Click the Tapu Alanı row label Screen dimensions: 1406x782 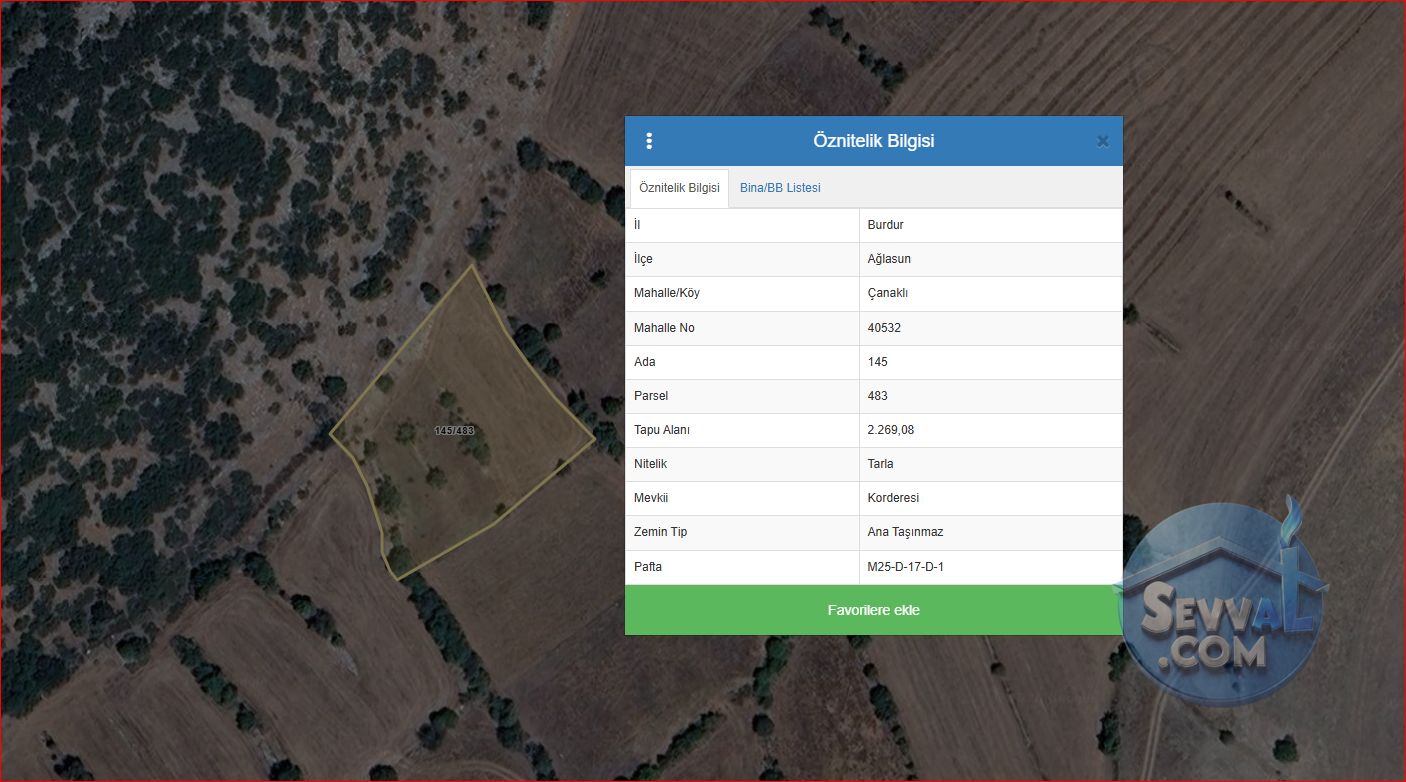[662, 430]
